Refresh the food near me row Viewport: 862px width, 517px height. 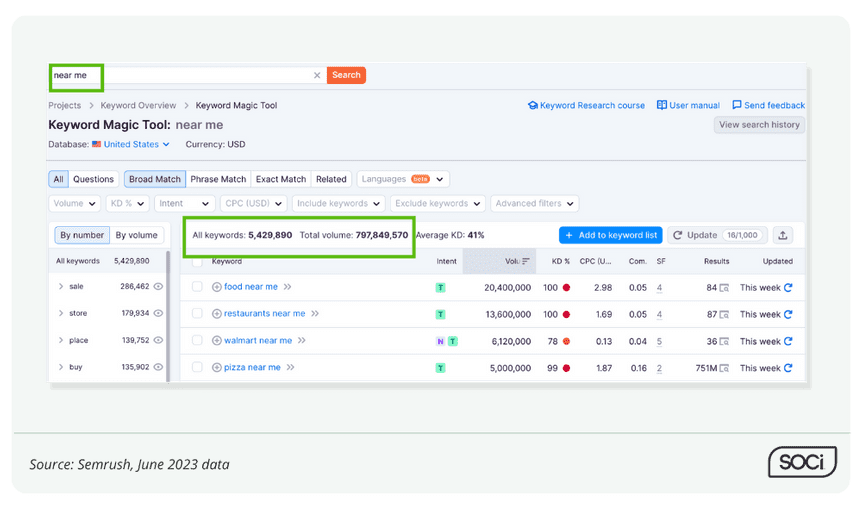coord(788,288)
